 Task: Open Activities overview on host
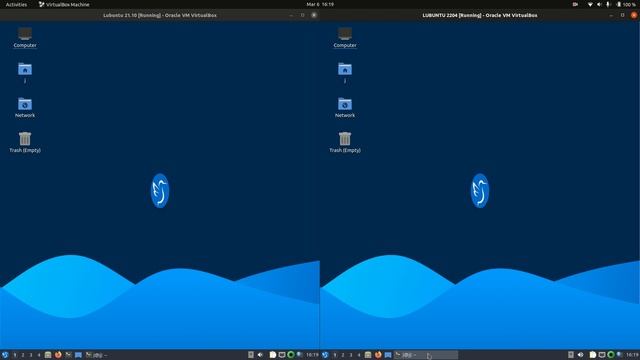(16, 4)
